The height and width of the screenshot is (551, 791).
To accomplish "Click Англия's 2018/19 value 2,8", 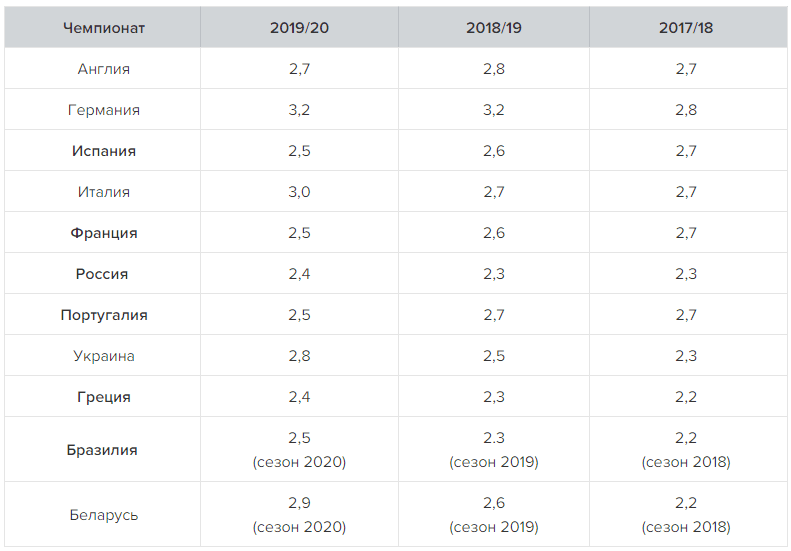I will coord(493,69).
